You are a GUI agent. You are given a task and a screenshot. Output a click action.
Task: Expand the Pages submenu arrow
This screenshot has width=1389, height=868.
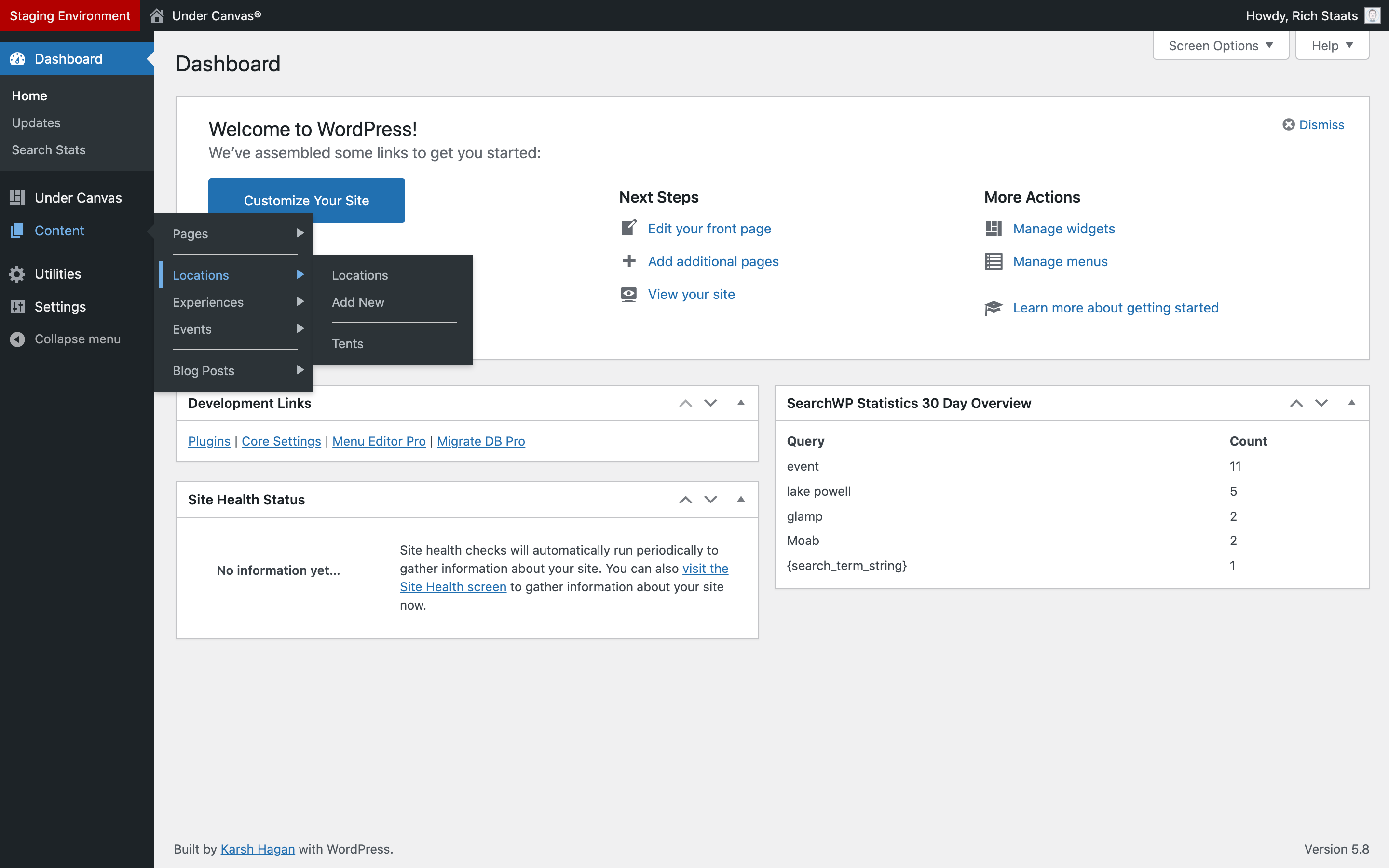[x=299, y=233]
